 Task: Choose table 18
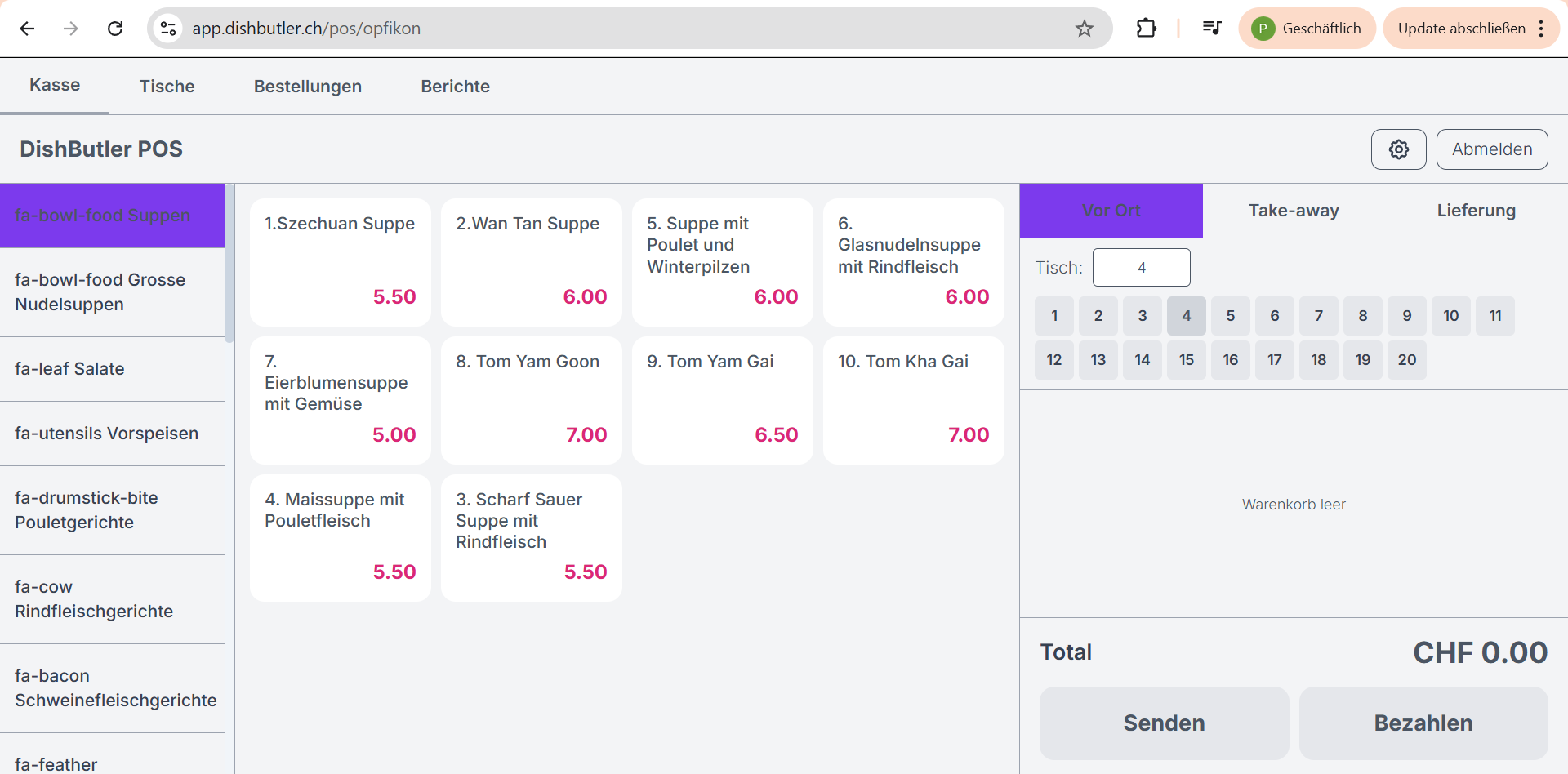[x=1319, y=360]
